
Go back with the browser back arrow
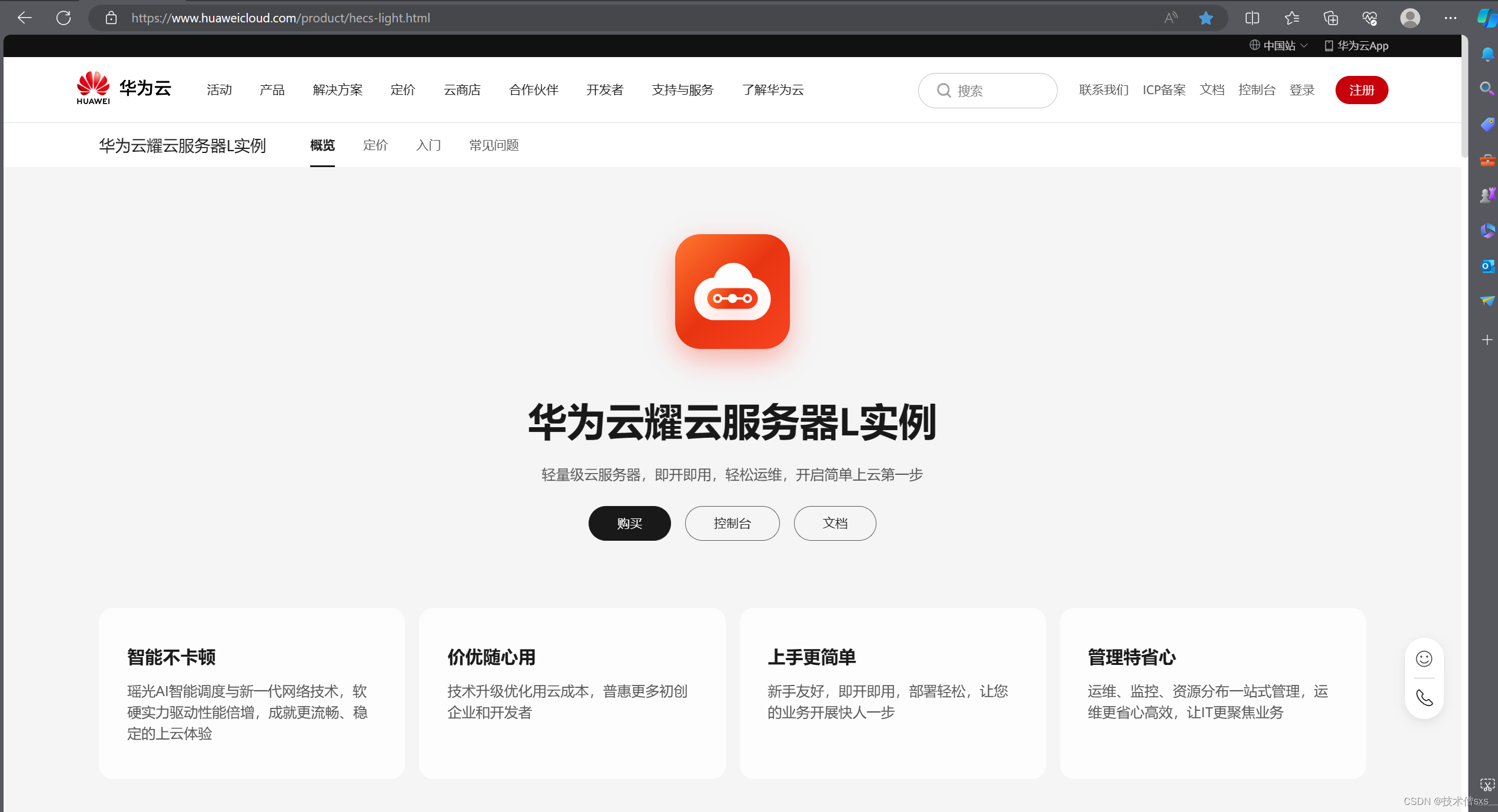pos(25,18)
